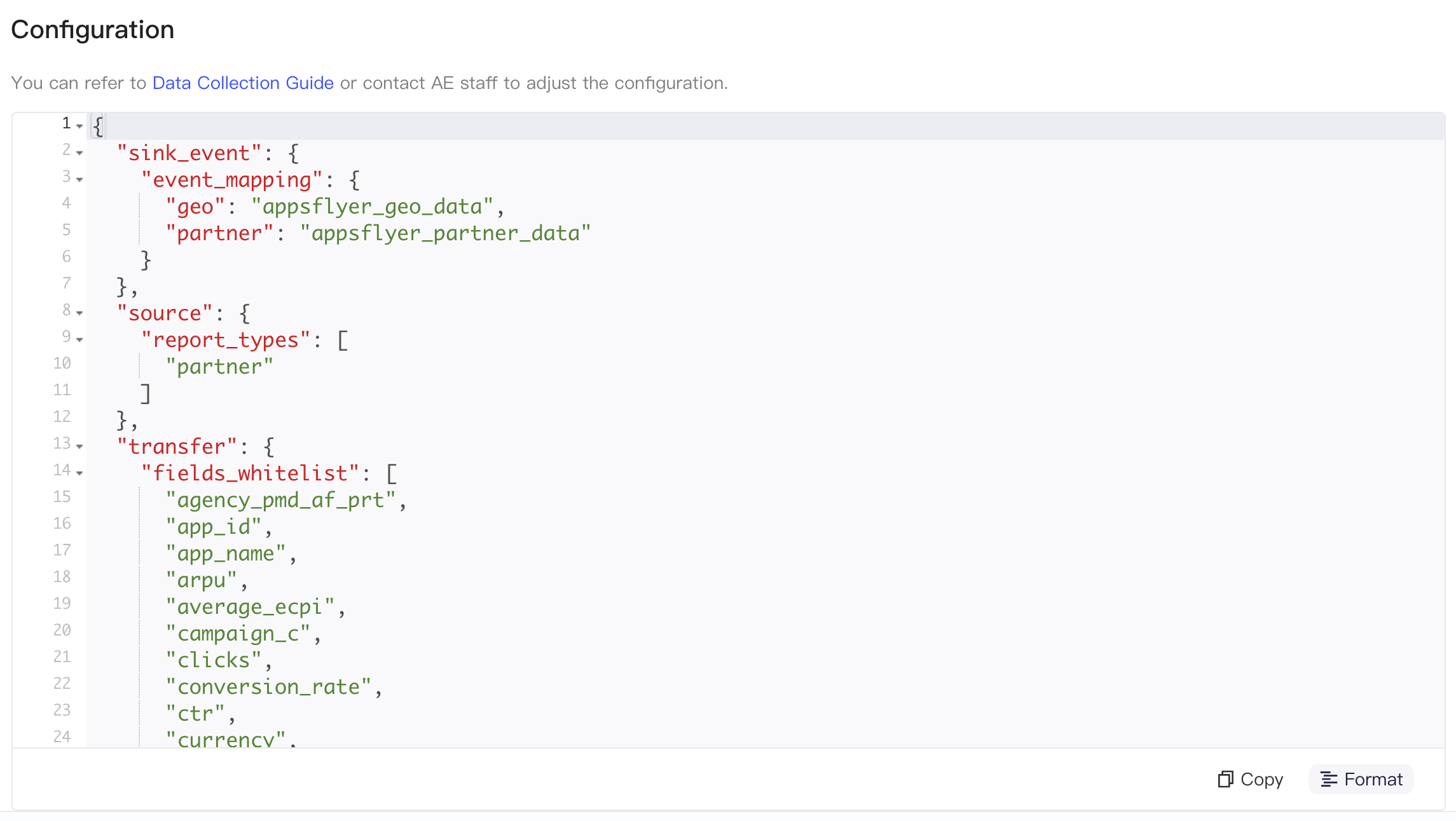Click line number 12 in the gutter
1456x821 pixels.
pyautogui.click(x=62, y=417)
